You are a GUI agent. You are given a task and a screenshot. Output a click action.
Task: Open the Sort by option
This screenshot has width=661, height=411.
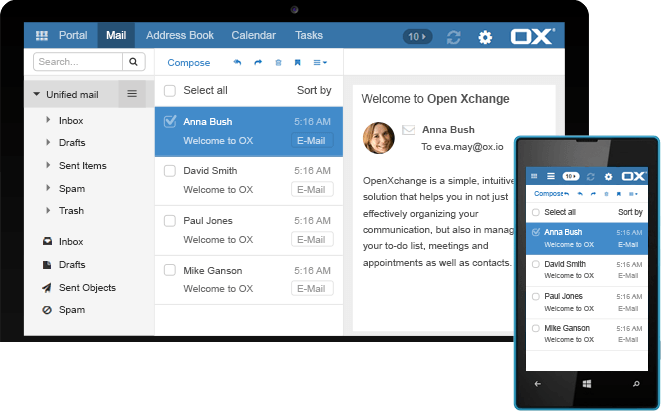pyautogui.click(x=314, y=91)
